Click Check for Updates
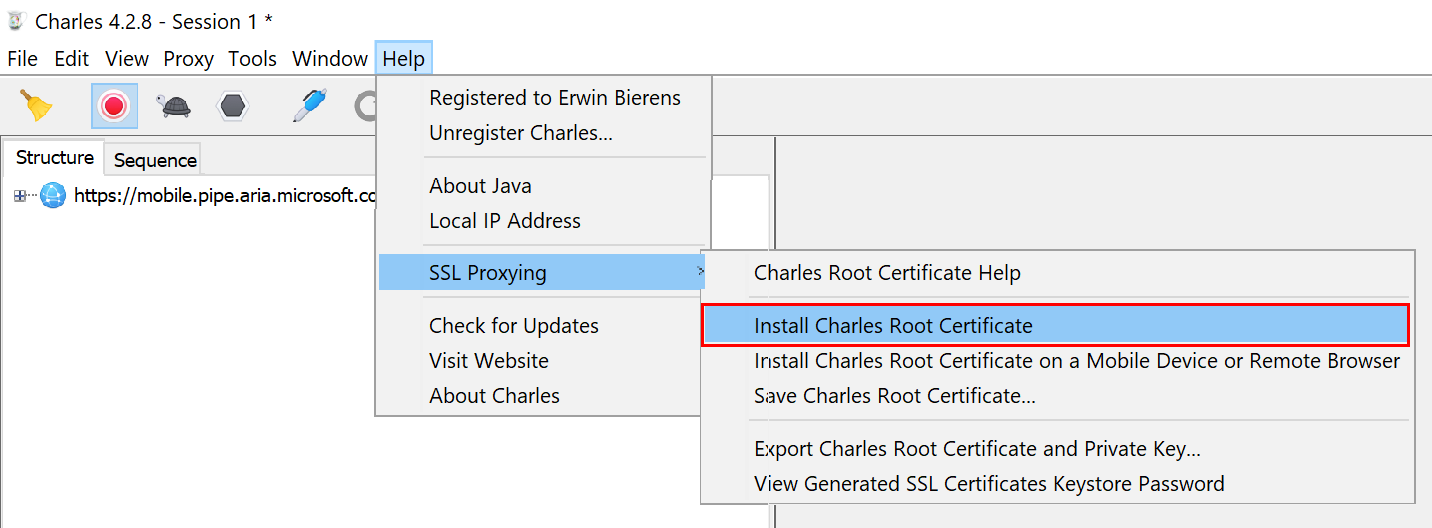This screenshot has width=1432, height=528. tap(513, 326)
